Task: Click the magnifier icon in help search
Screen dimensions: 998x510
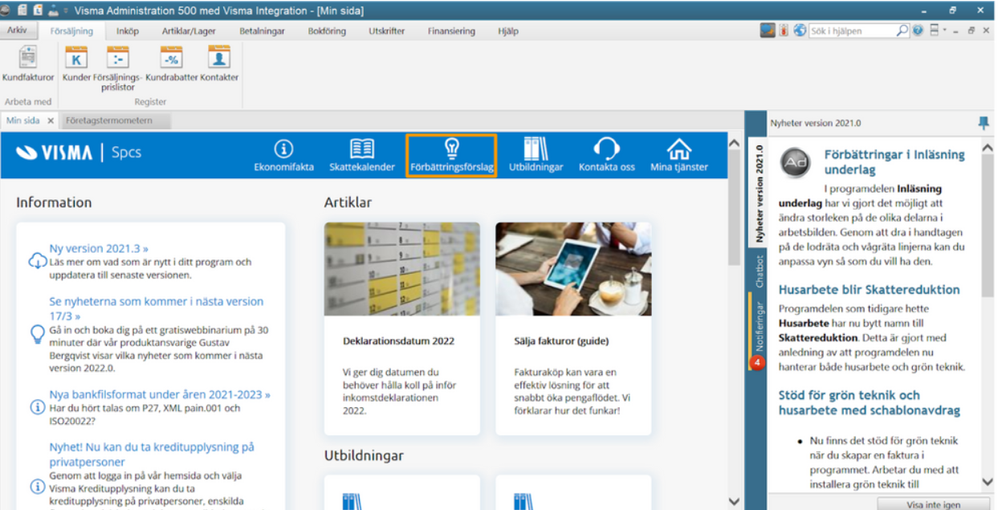Action: [902, 30]
